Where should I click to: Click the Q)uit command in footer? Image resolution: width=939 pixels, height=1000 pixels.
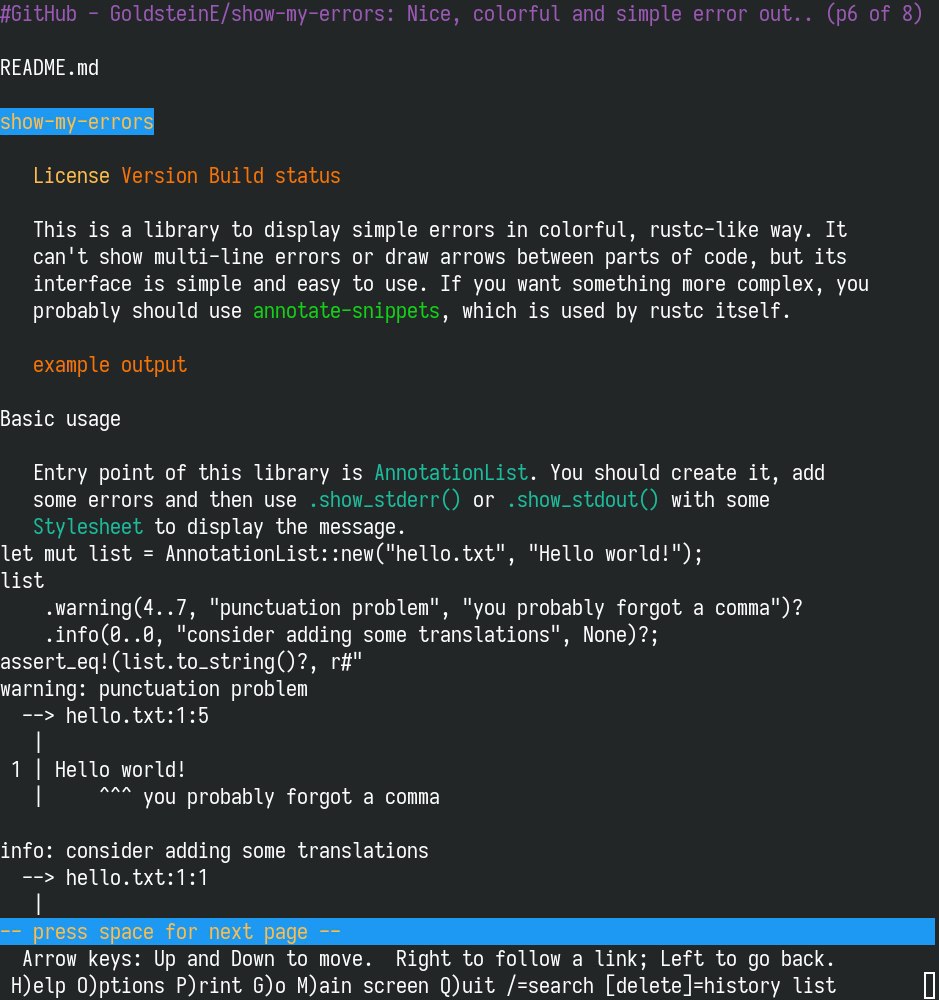pyautogui.click(x=467, y=986)
